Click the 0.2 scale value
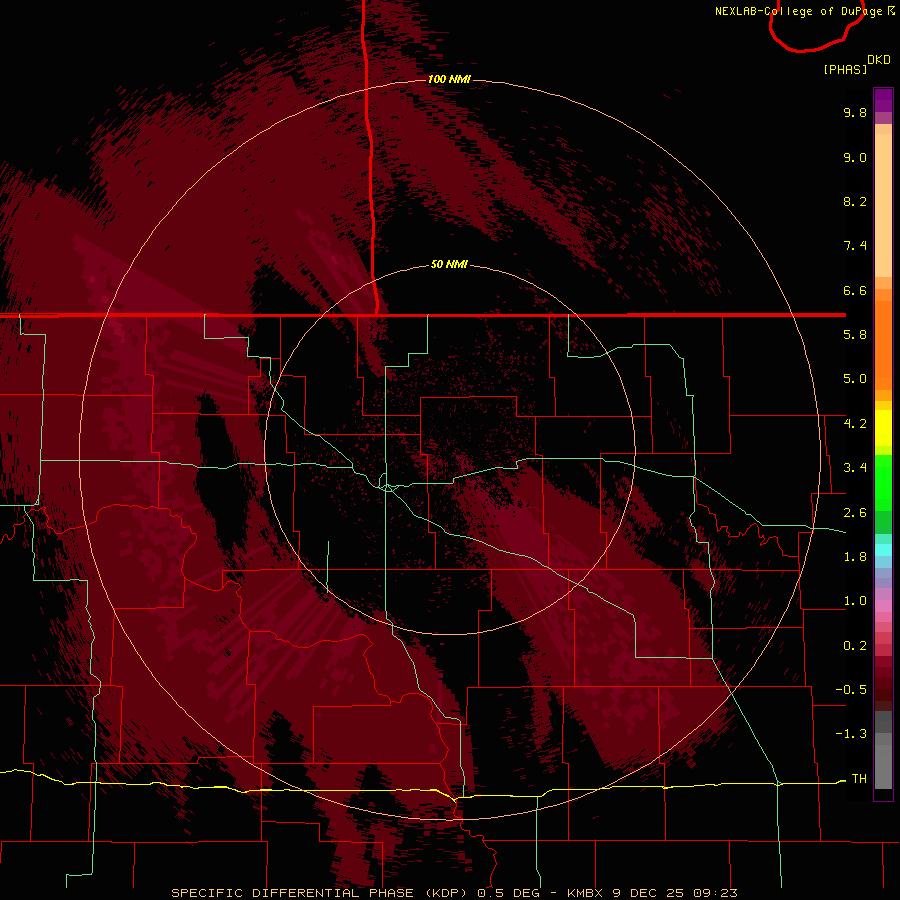900x900 pixels. [x=855, y=646]
